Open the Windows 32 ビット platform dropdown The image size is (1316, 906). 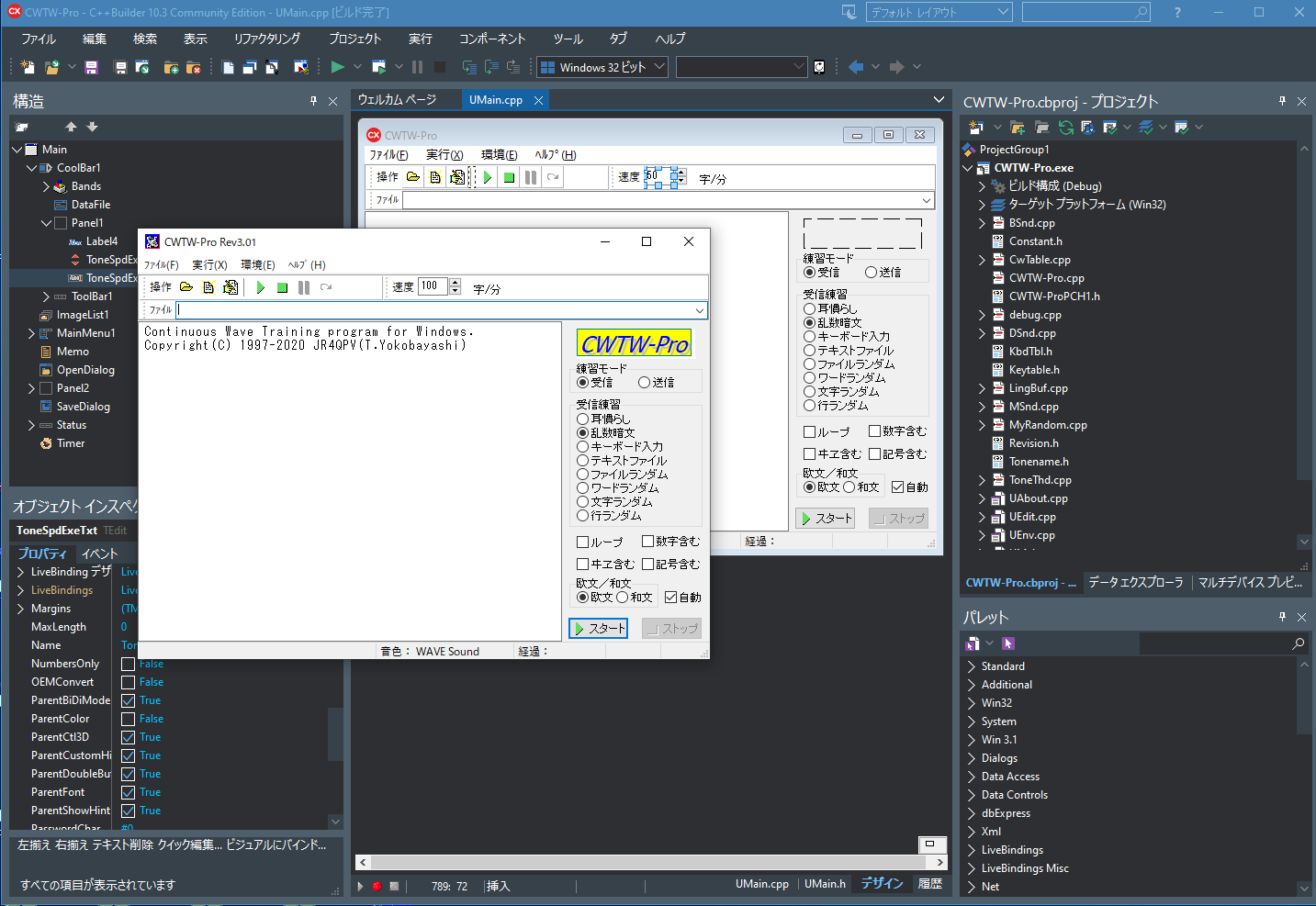coord(602,67)
